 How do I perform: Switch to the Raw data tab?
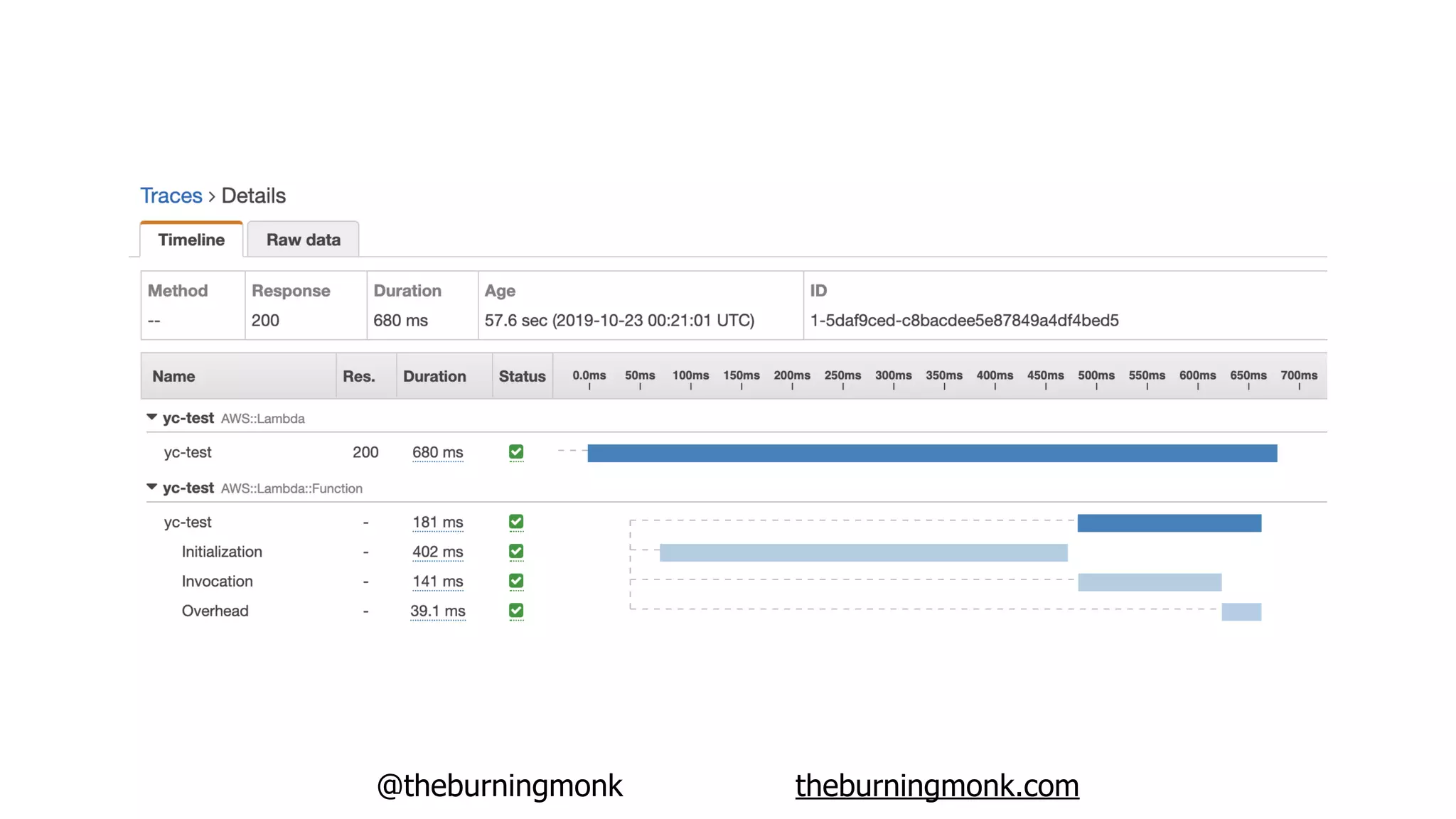click(303, 240)
